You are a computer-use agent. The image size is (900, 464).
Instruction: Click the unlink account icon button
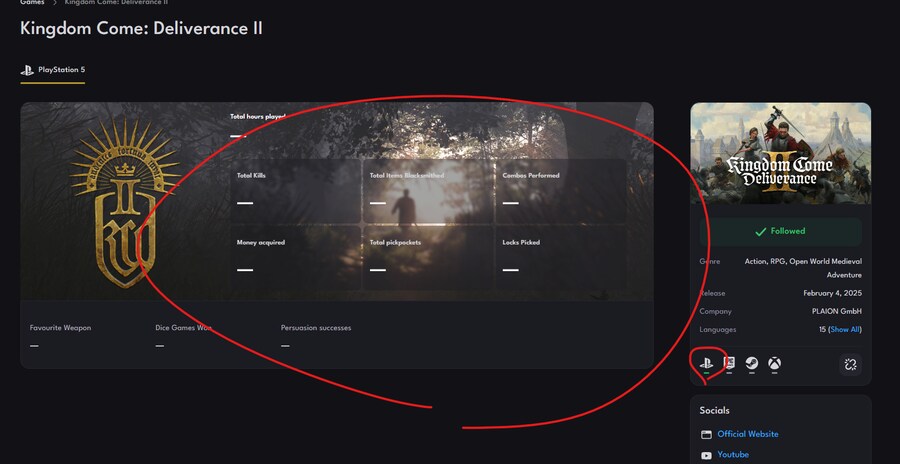[851, 364]
